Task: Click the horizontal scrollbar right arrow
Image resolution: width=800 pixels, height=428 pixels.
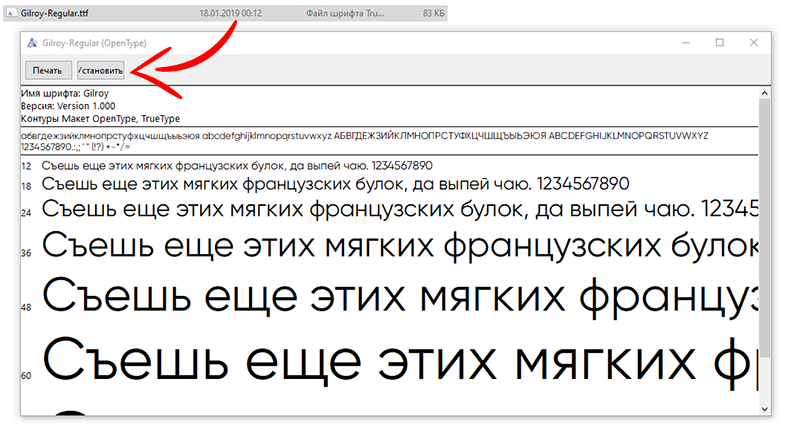Action: [x=752, y=409]
